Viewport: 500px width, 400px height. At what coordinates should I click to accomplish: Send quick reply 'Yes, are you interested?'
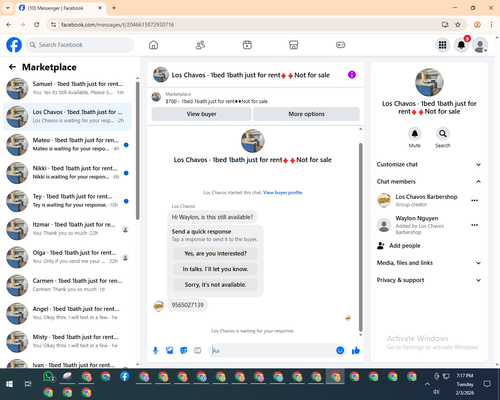215,254
